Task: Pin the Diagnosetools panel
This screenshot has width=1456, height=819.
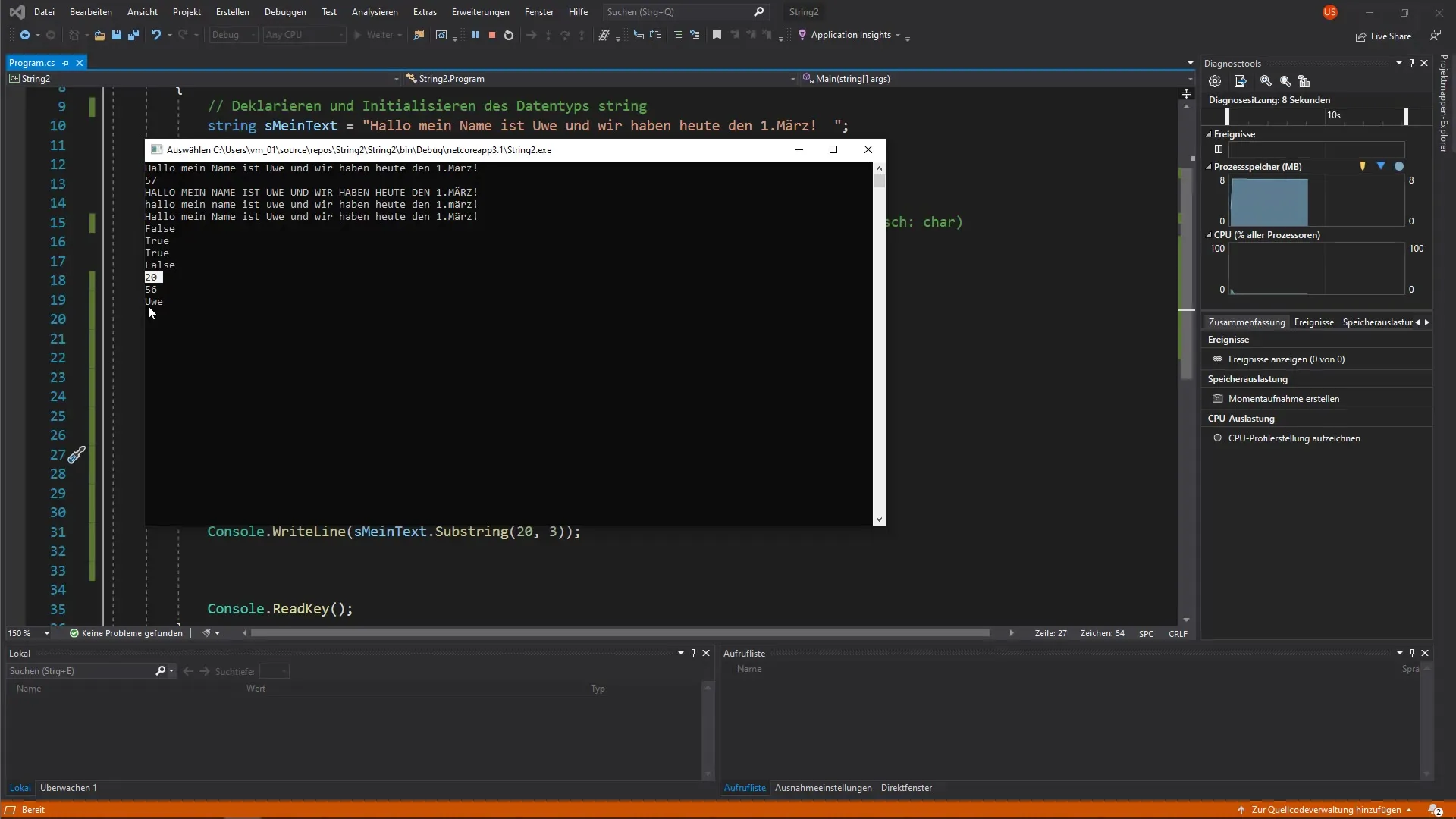Action: click(x=1411, y=63)
